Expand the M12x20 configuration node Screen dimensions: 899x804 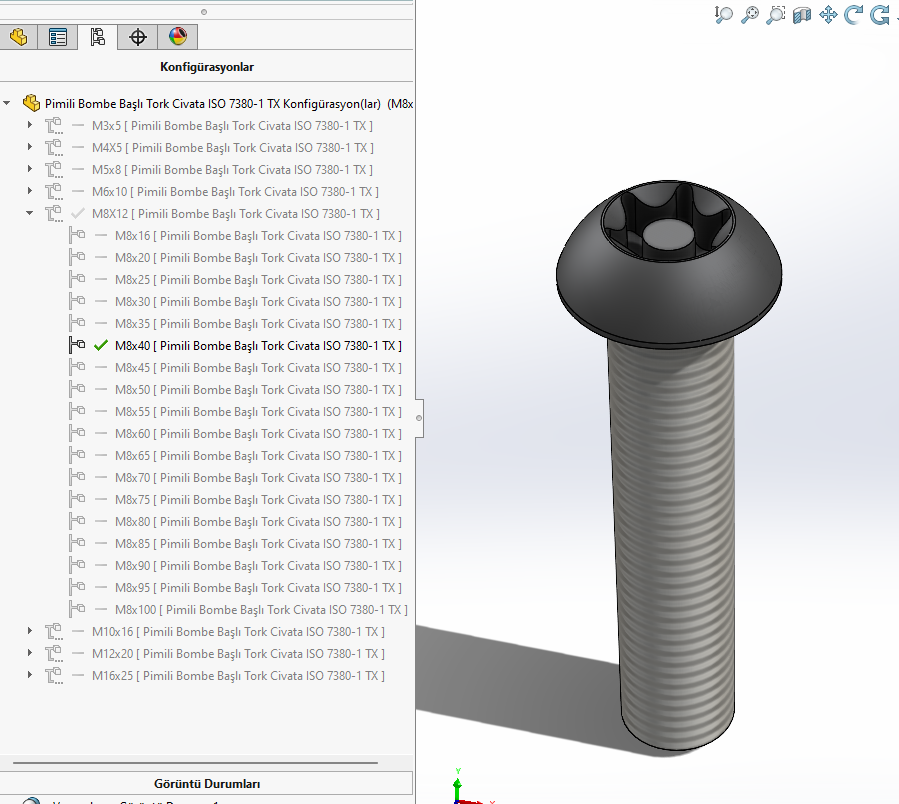pos(30,653)
